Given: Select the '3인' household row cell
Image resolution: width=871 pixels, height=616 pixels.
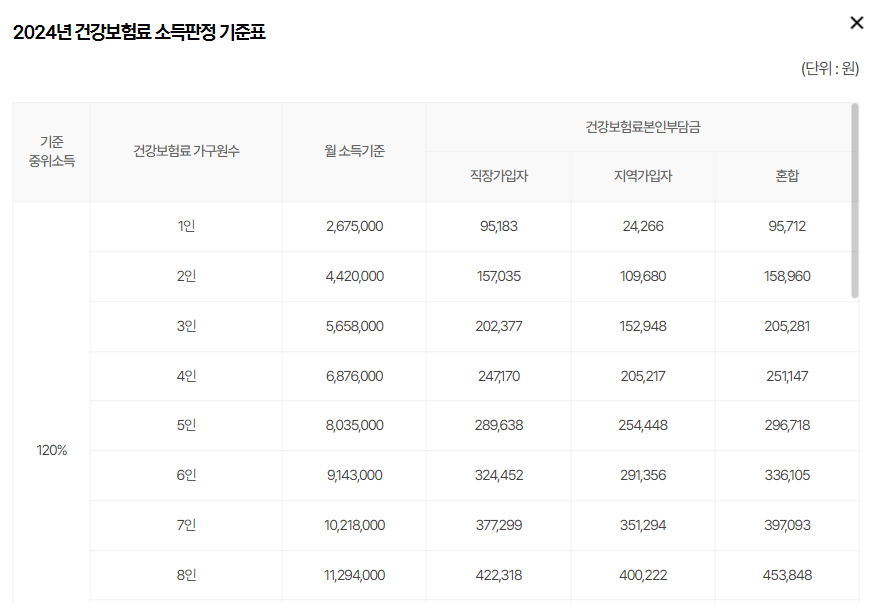Looking at the screenshot, I should [x=186, y=326].
